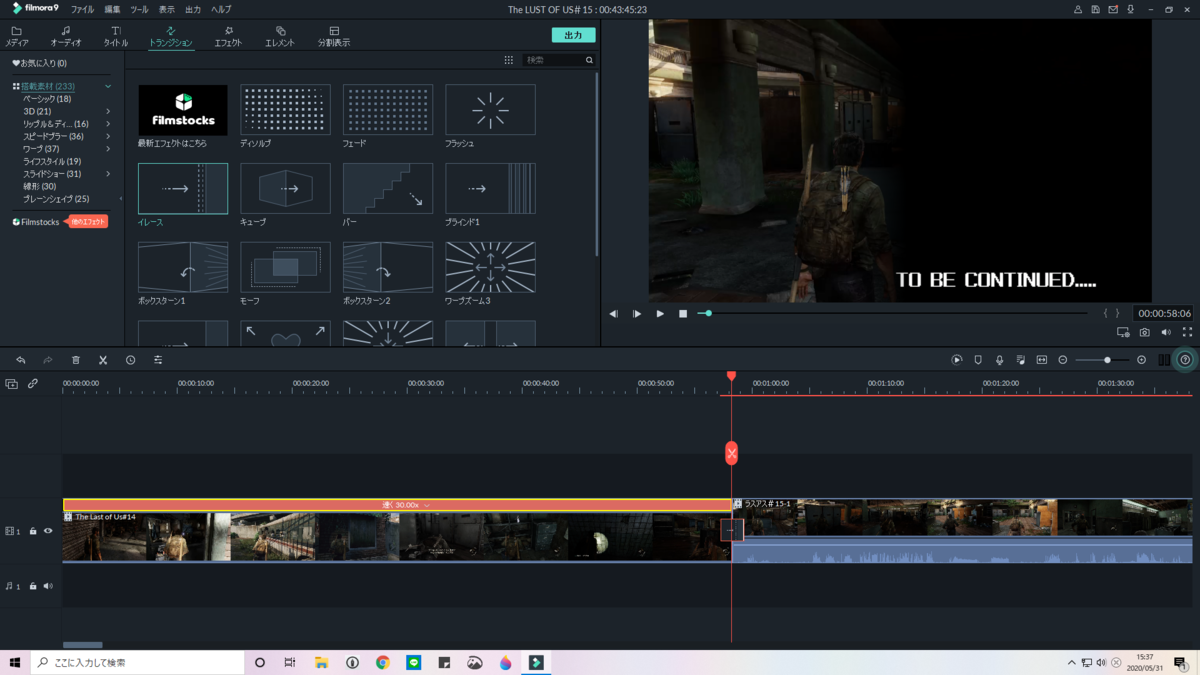Click the scissors split icon in toolbar
This screenshot has width=1200, height=675.
coord(103,360)
